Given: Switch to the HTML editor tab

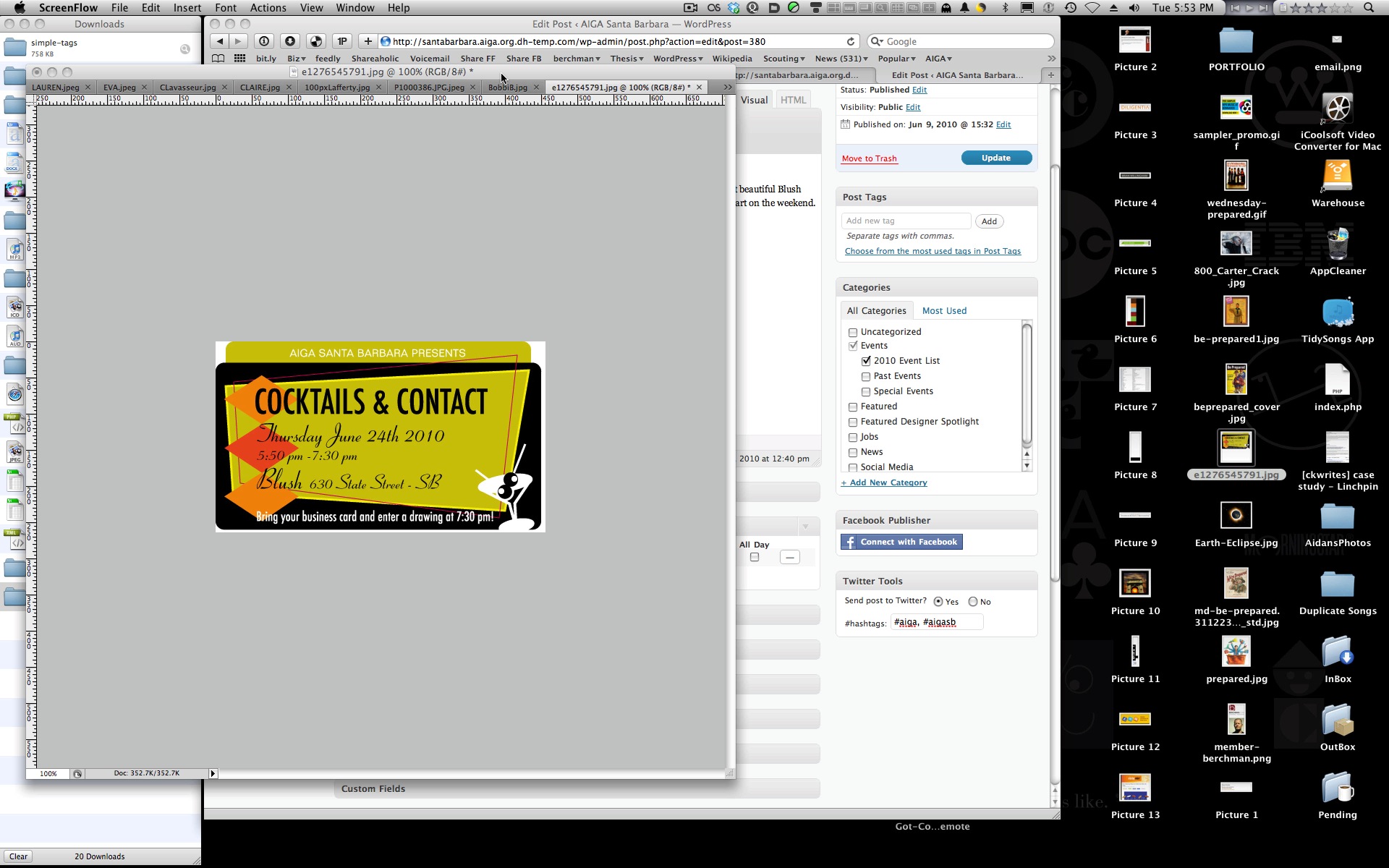Looking at the screenshot, I should [793, 100].
